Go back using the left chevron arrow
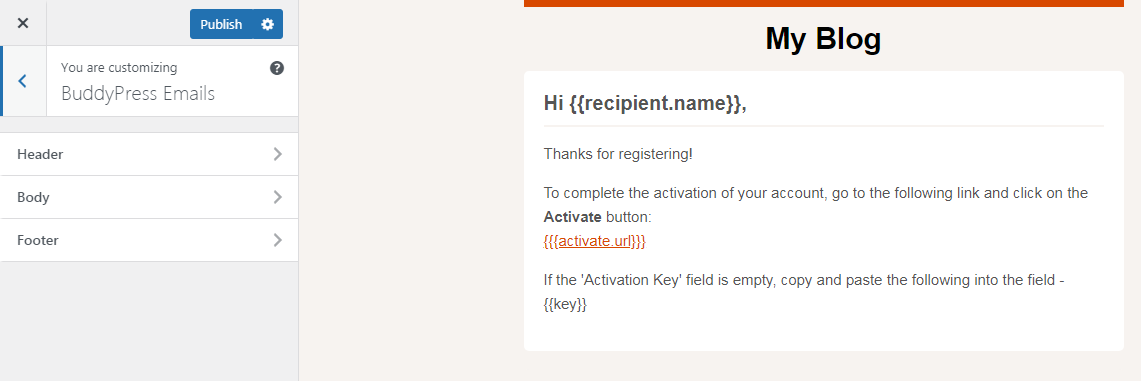Image resolution: width=1141 pixels, height=381 pixels. [x=23, y=81]
